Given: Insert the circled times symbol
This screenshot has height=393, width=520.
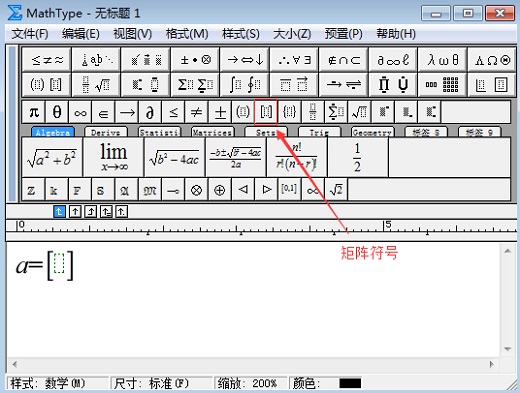Looking at the screenshot, I should tap(196, 190).
